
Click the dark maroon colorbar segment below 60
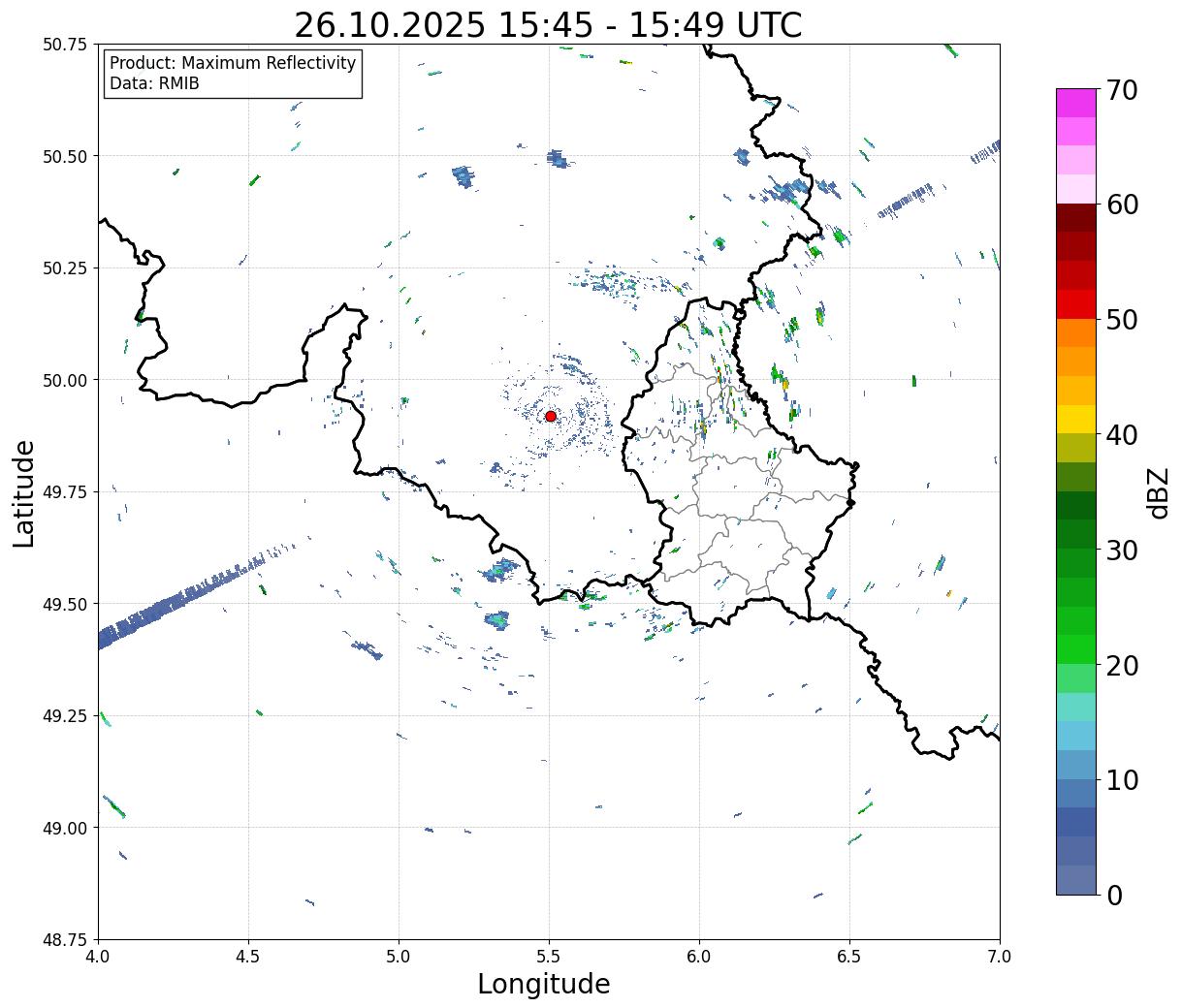point(1076,218)
